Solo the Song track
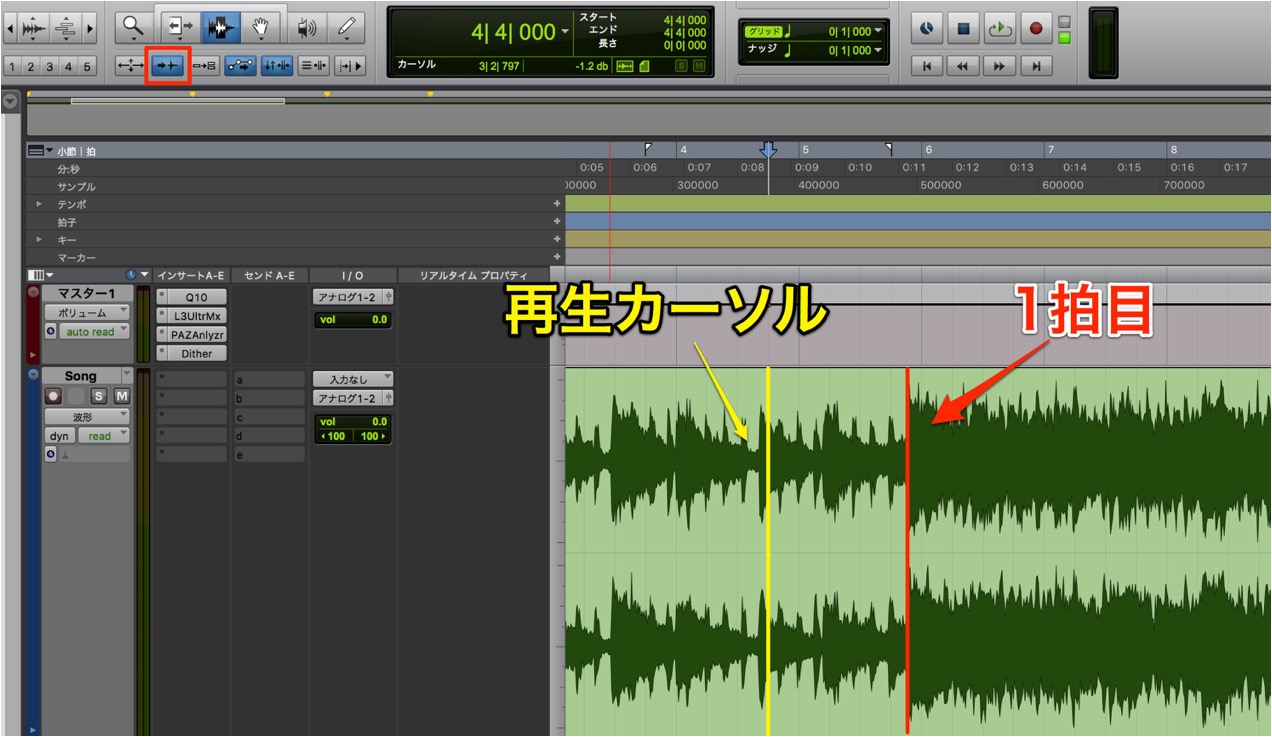This screenshot has width=1272, height=737. (98, 397)
